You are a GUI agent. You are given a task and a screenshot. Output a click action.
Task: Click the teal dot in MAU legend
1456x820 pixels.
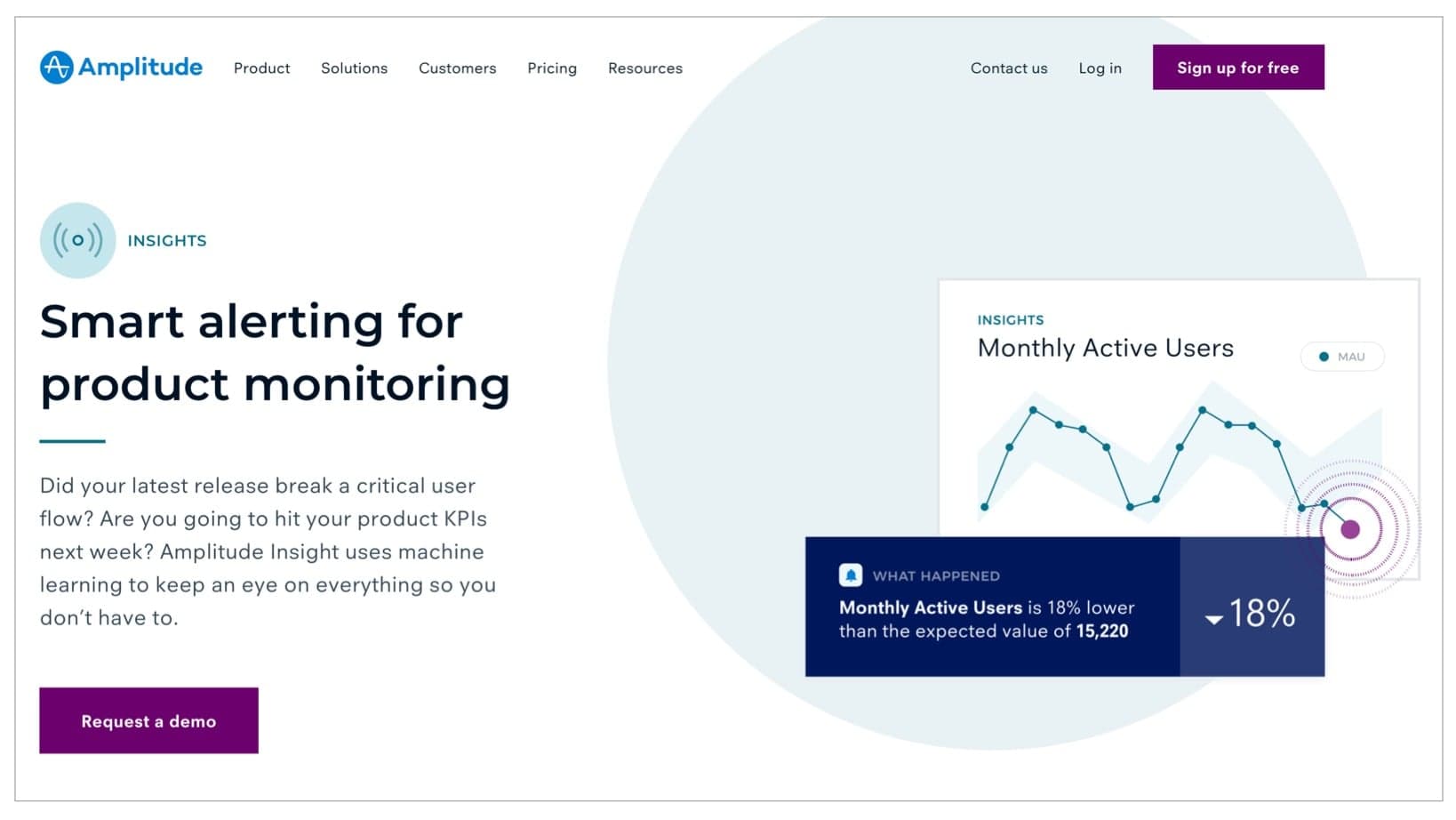[x=1324, y=357]
